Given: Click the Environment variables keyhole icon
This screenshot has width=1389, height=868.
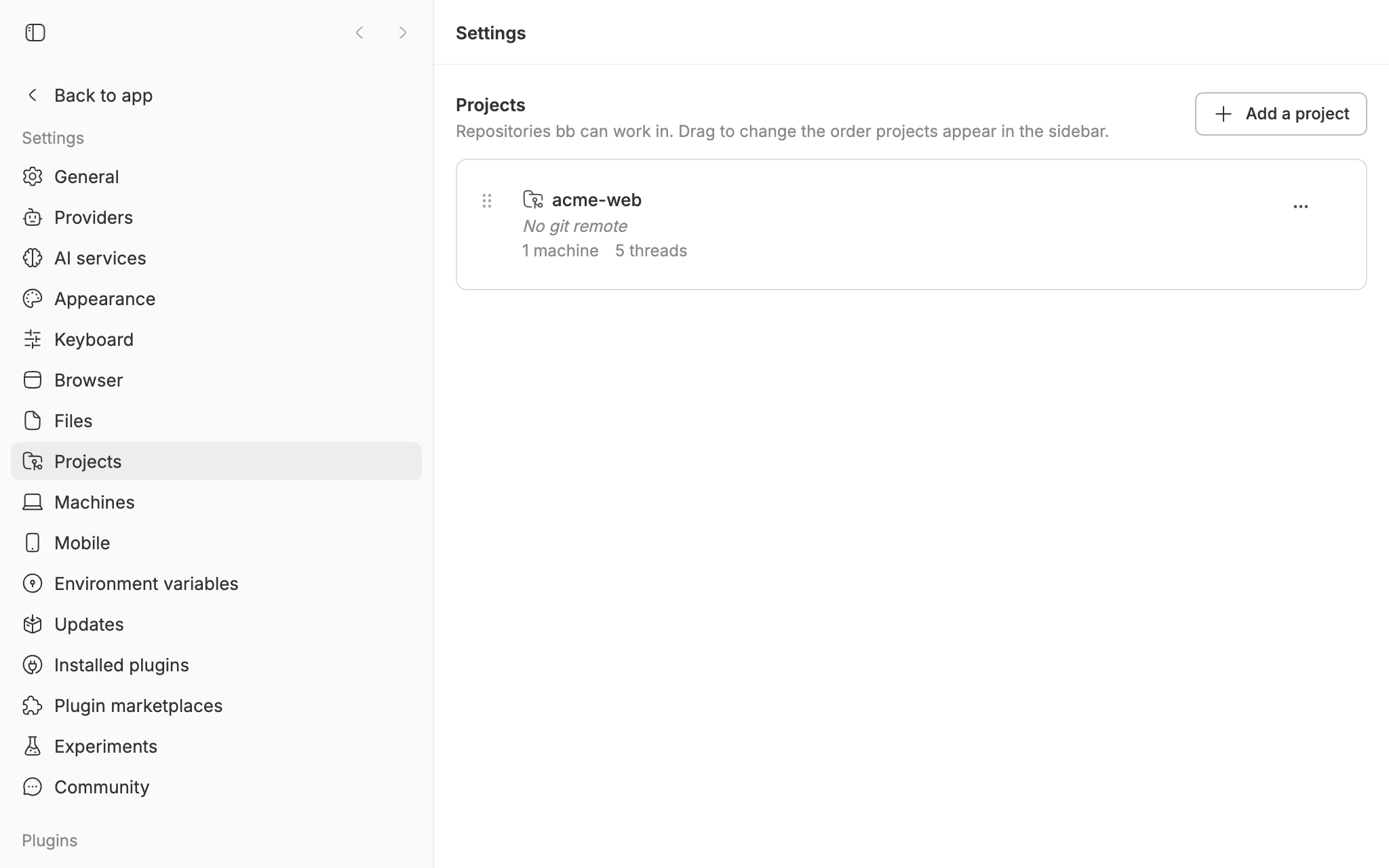Looking at the screenshot, I should coord(33,583).
